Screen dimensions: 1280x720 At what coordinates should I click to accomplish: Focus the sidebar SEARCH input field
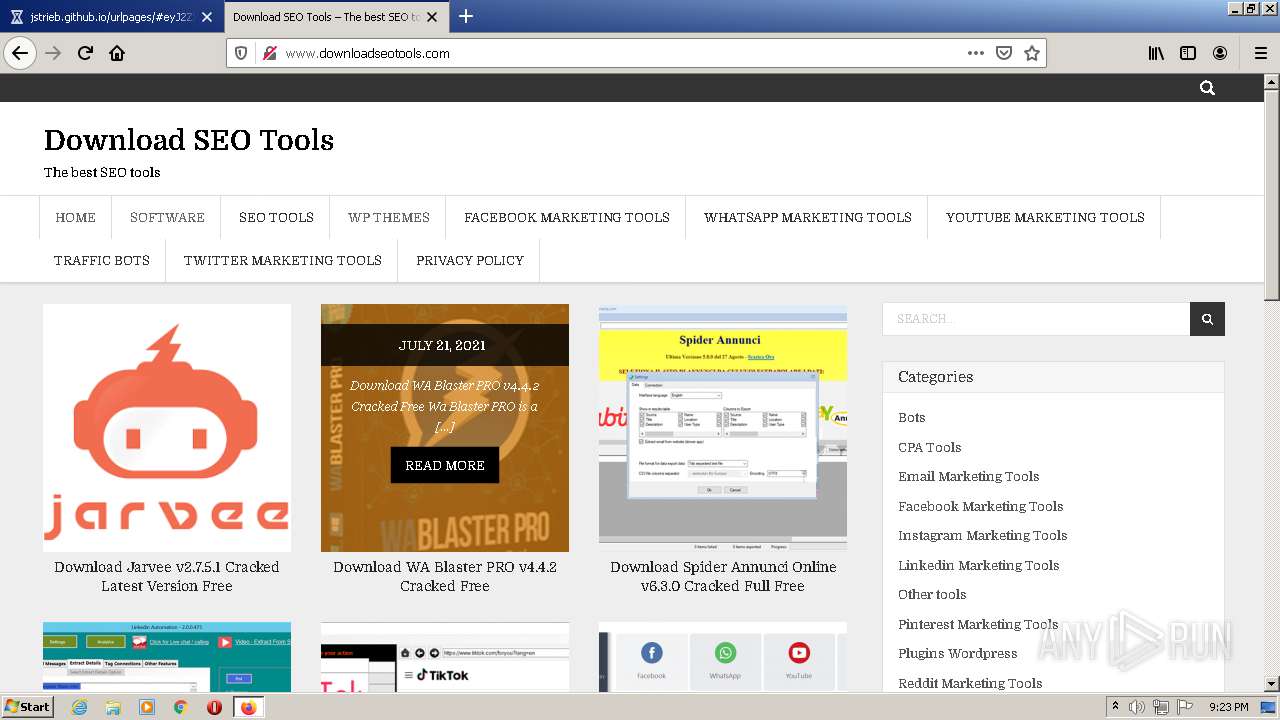point(1036,319)
